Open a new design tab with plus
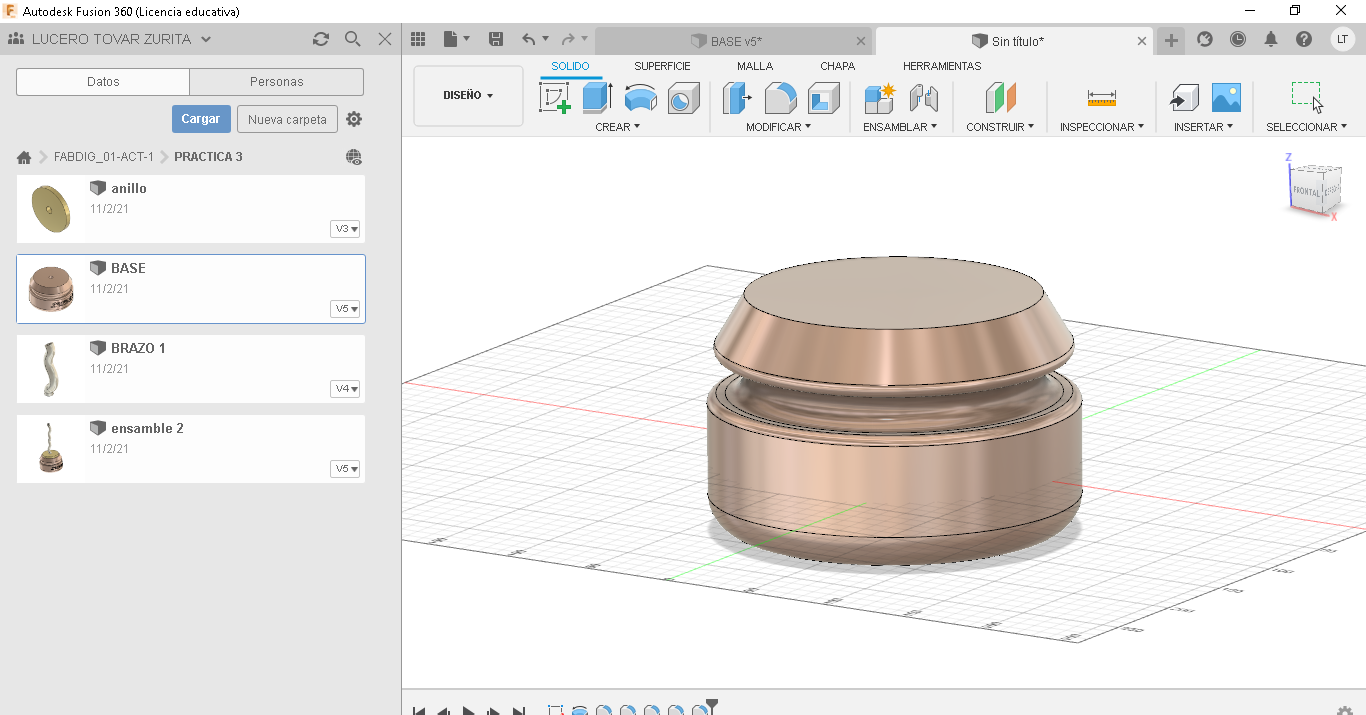Viewport: 1366px width, 715px height. point(1171,40)
